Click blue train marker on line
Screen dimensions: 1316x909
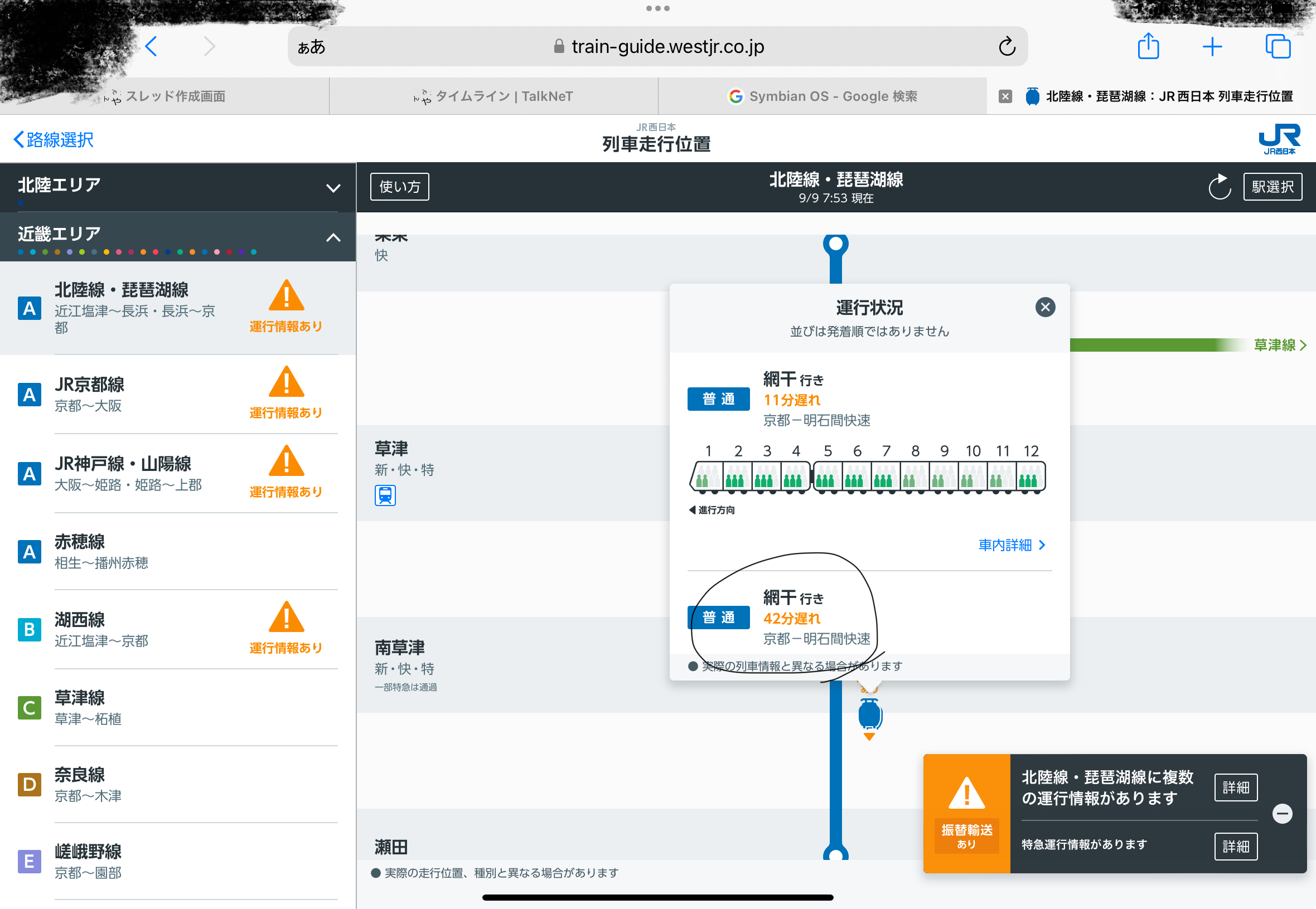coord(869,715)
